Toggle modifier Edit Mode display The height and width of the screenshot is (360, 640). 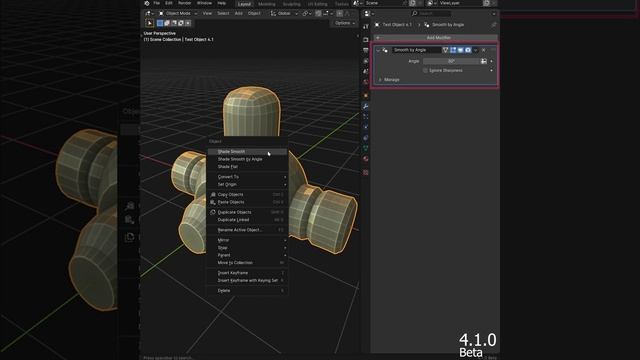click(x=453, y=50)
